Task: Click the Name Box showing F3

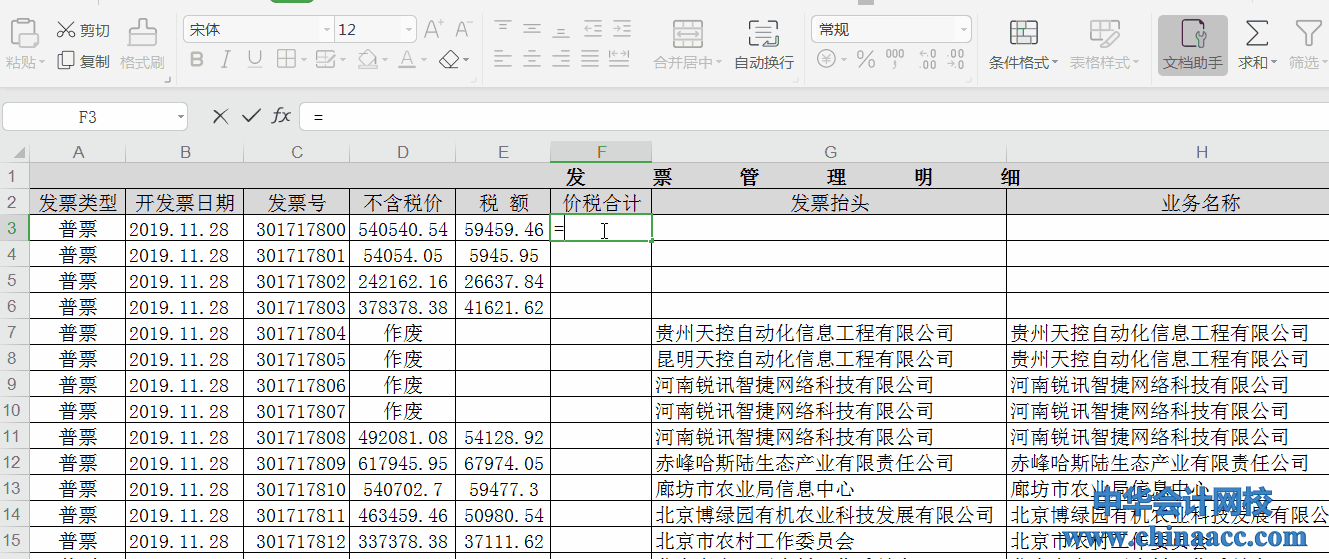Action: click(88, 117)
